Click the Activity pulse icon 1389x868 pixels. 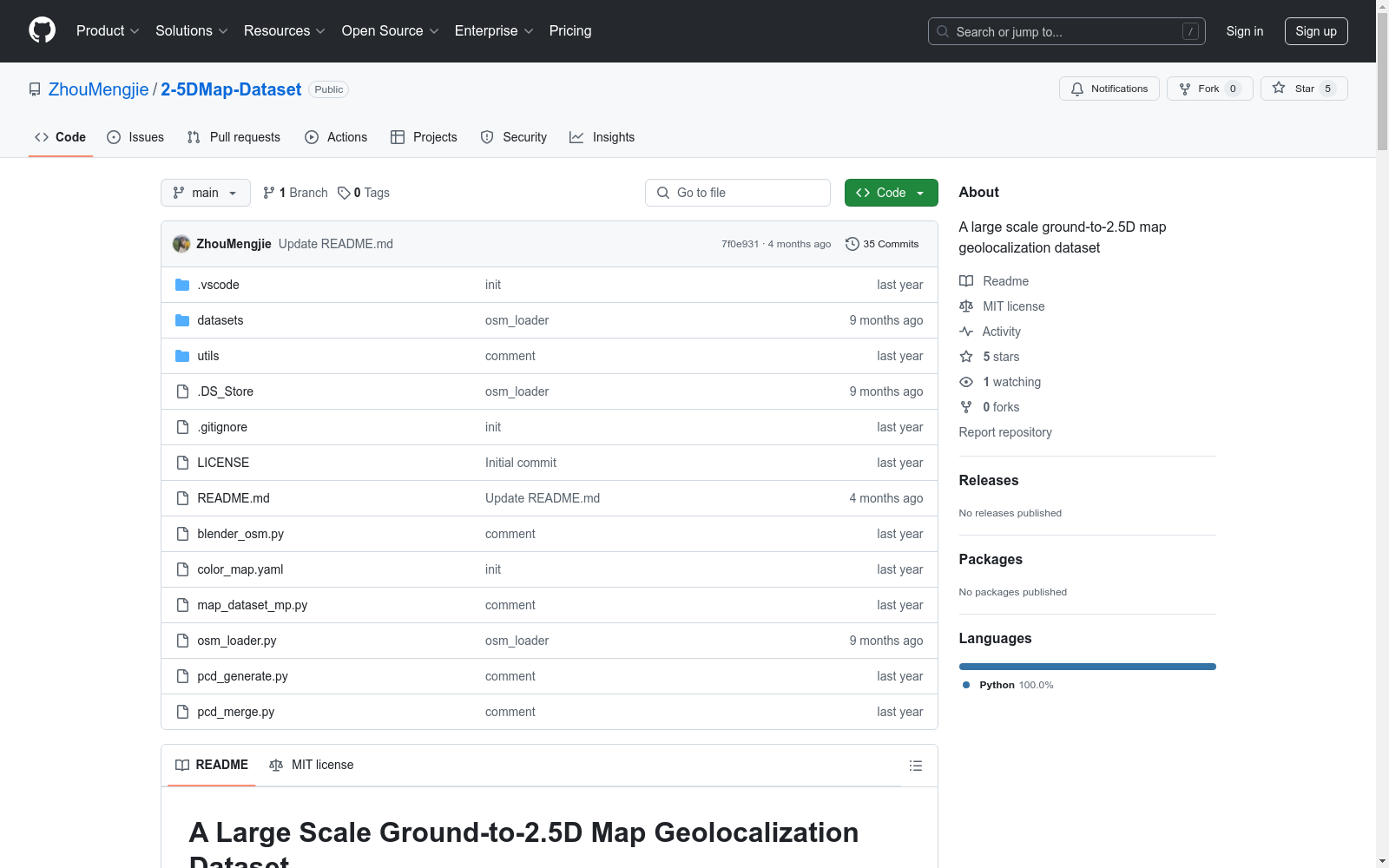966,332
